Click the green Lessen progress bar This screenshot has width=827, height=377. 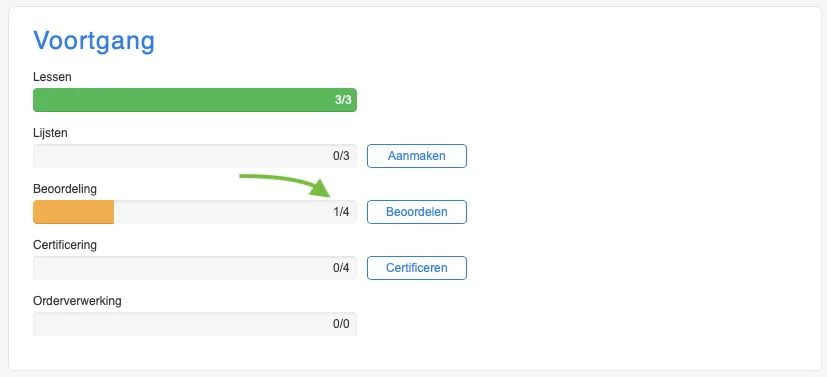click(x=195, y=100)
